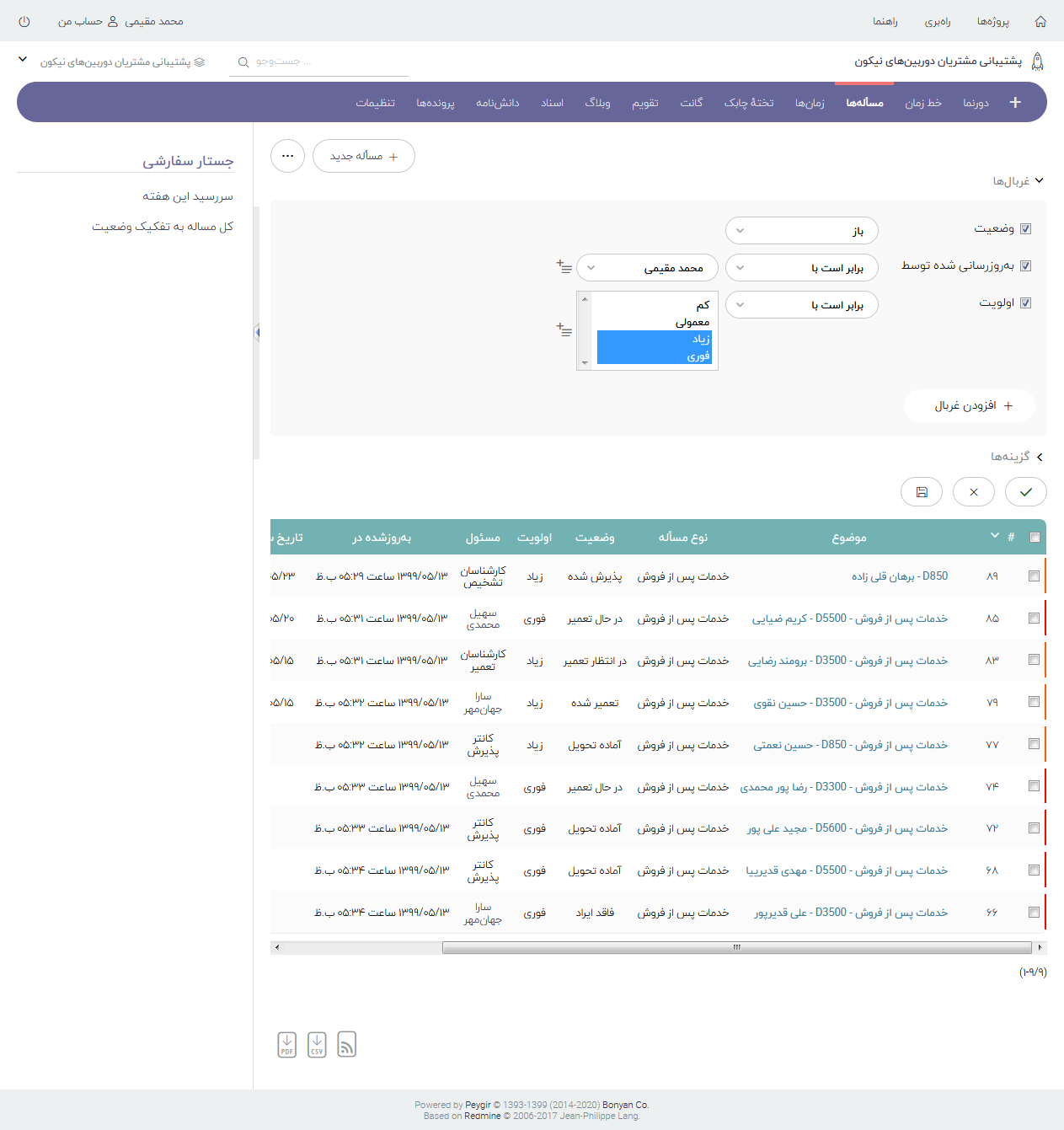Toggle the اولویت filter checkbox
1064x1130 pixels.
1025,303
